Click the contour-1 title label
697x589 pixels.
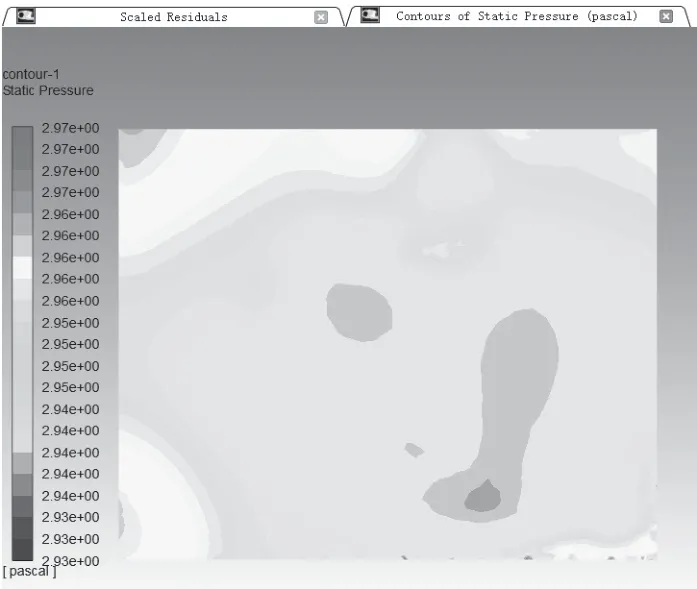tap(31, 74)
